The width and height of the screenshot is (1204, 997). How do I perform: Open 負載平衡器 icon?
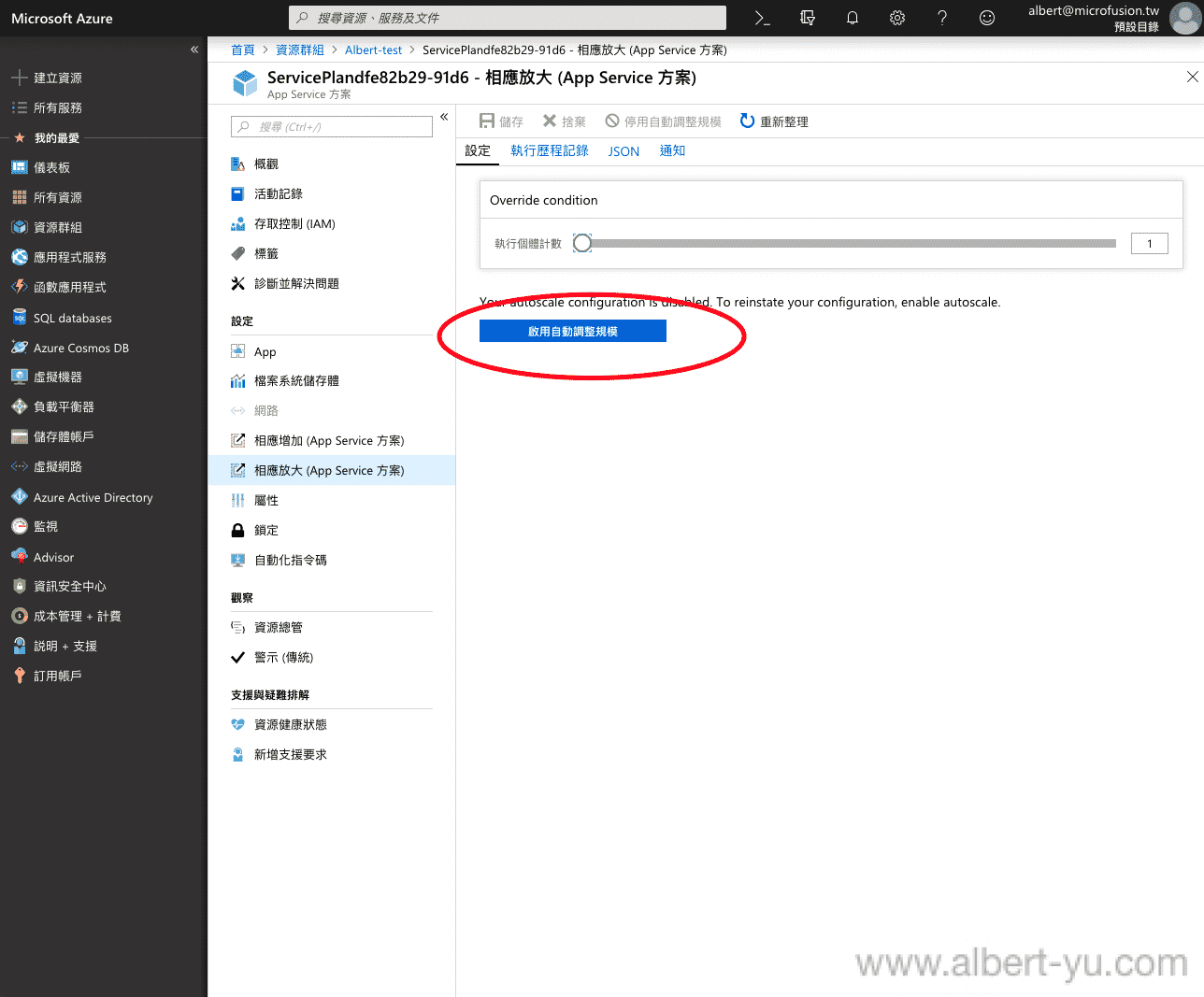pos(19,406)
